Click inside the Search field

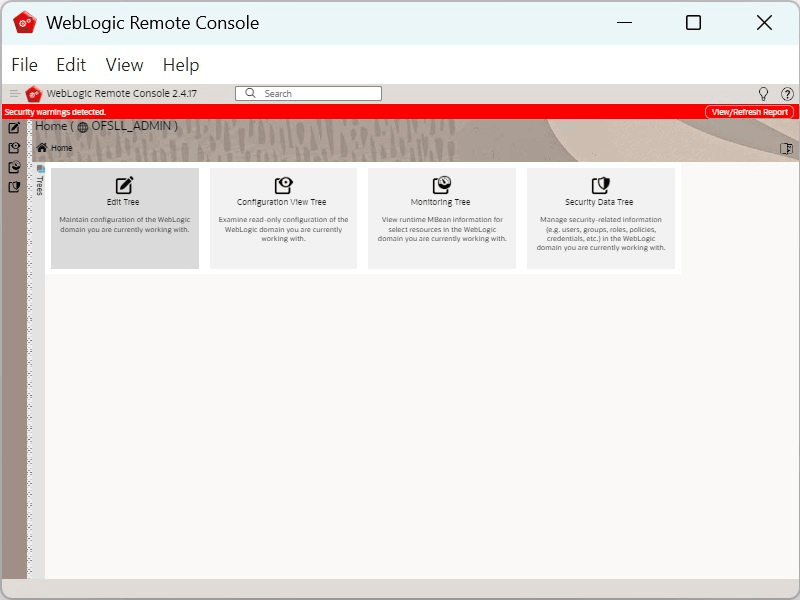tap(308, 93)
